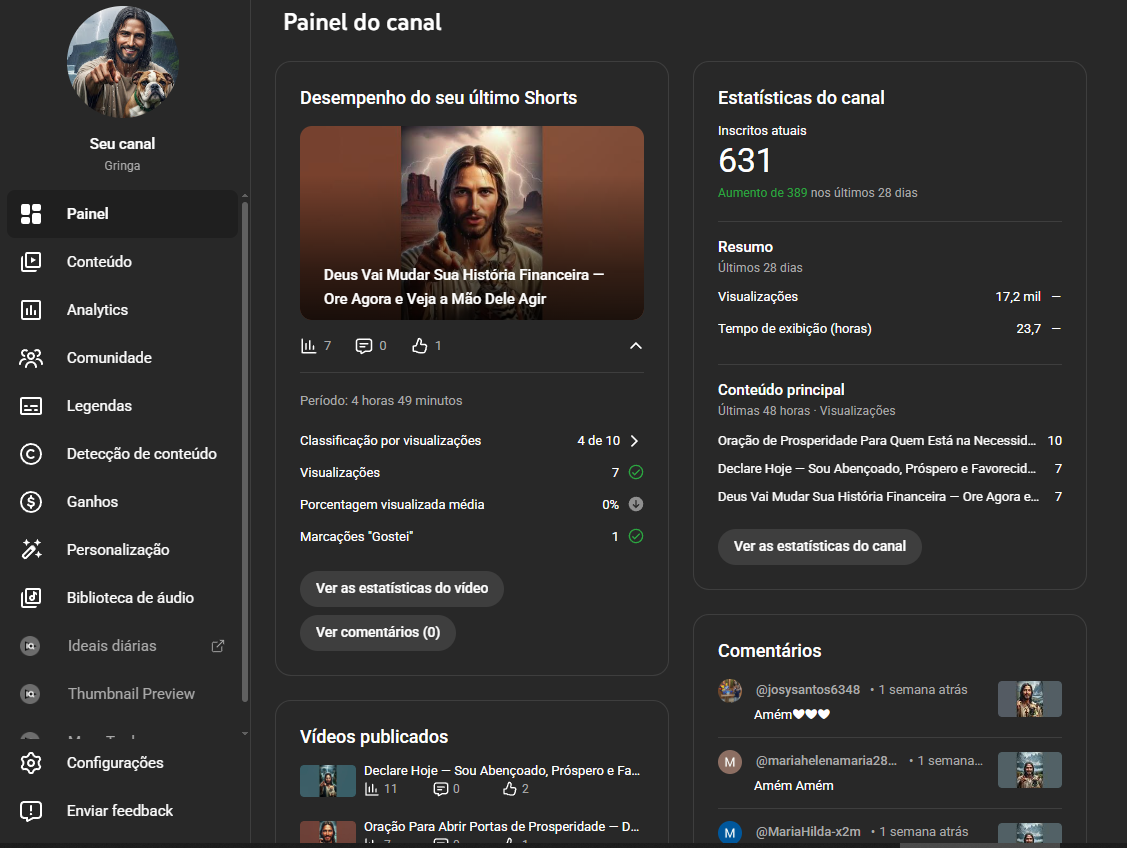Open Oração Para Abrir Portas published video
Screen dimensions: 1127x848
pos(502,826)
